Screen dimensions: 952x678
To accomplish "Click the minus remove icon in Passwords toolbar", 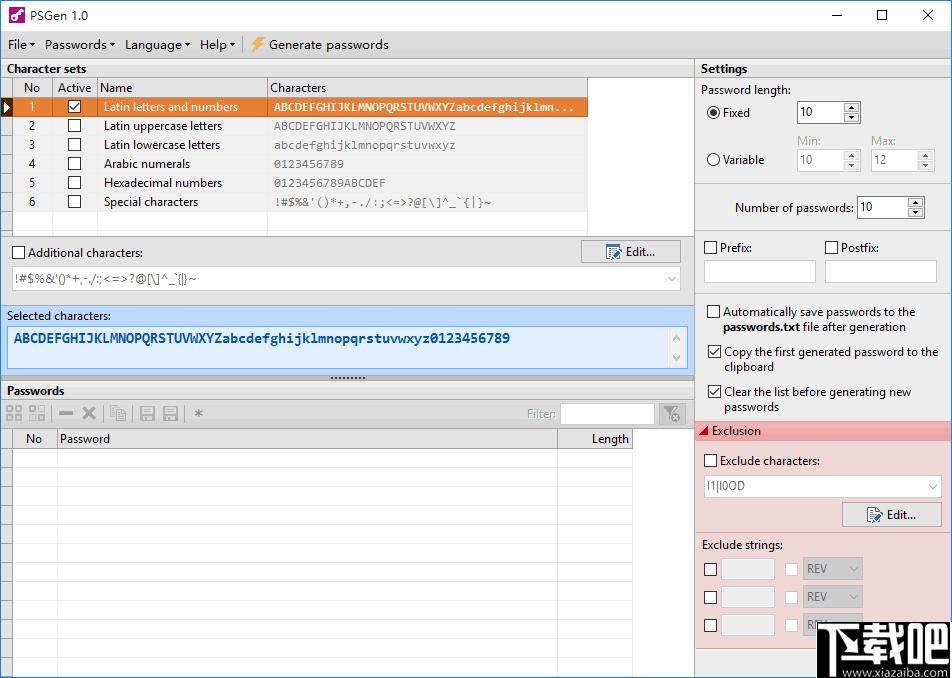I will 66,413.
